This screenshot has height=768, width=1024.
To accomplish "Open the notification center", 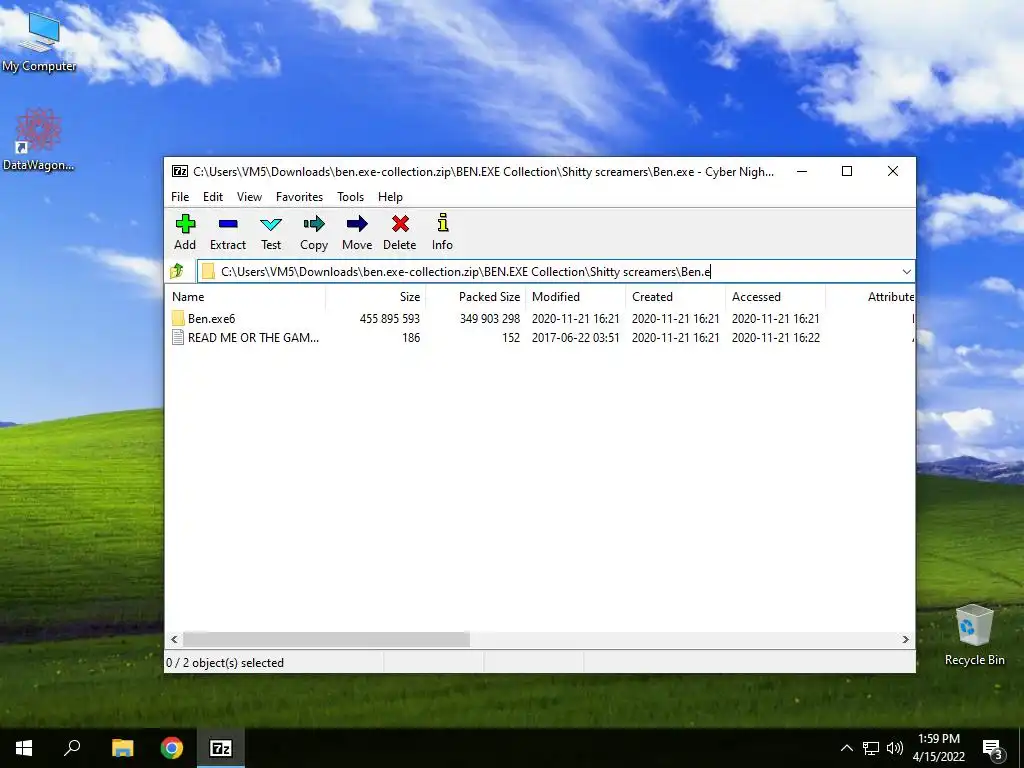I will pyautogui.click(x=993, y=748).
